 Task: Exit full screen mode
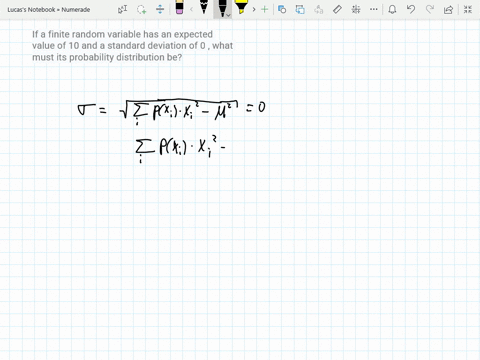pyautogui.click(x=468, y=9)
